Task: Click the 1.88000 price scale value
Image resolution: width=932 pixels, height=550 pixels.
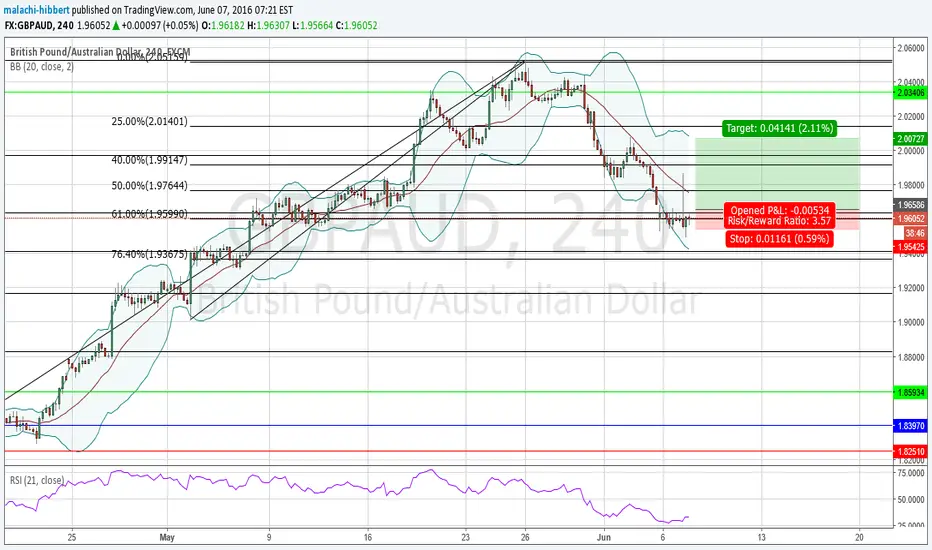Action: (x=911, y=357)
